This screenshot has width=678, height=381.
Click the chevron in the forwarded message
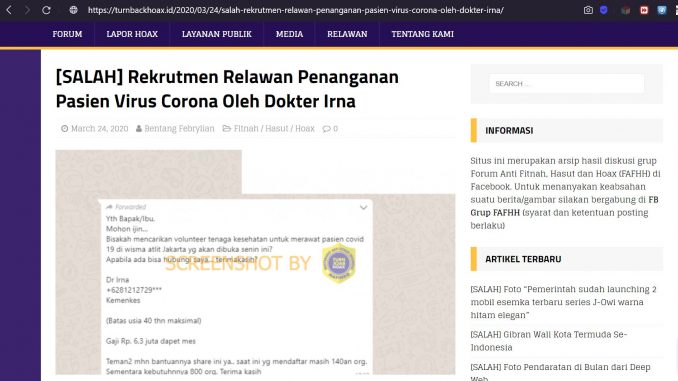pyautogui.click(x=364, y=208)
